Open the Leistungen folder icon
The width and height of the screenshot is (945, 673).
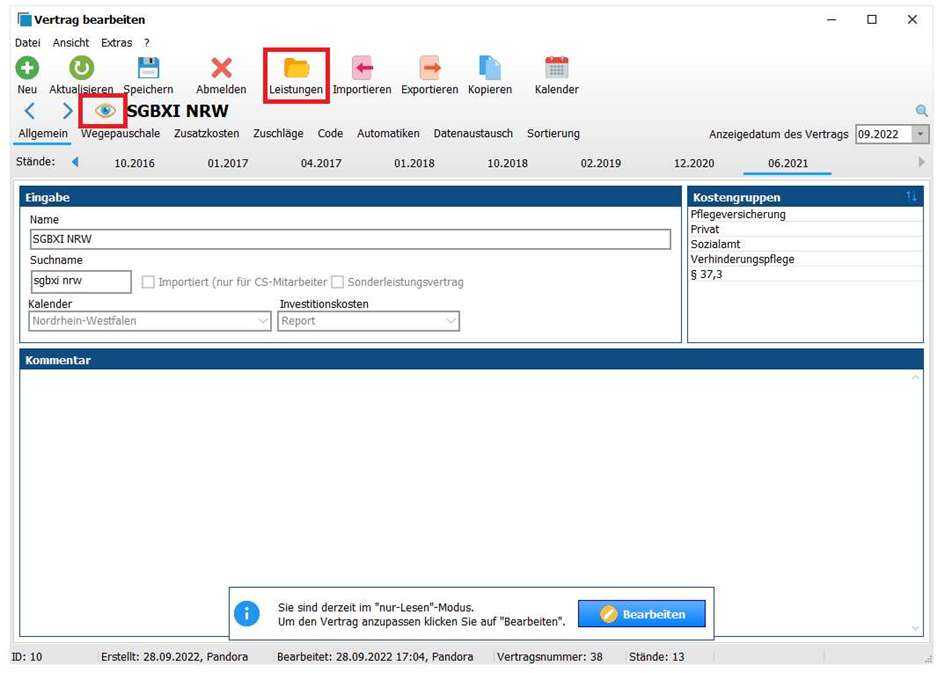click(x=296, y=67)
